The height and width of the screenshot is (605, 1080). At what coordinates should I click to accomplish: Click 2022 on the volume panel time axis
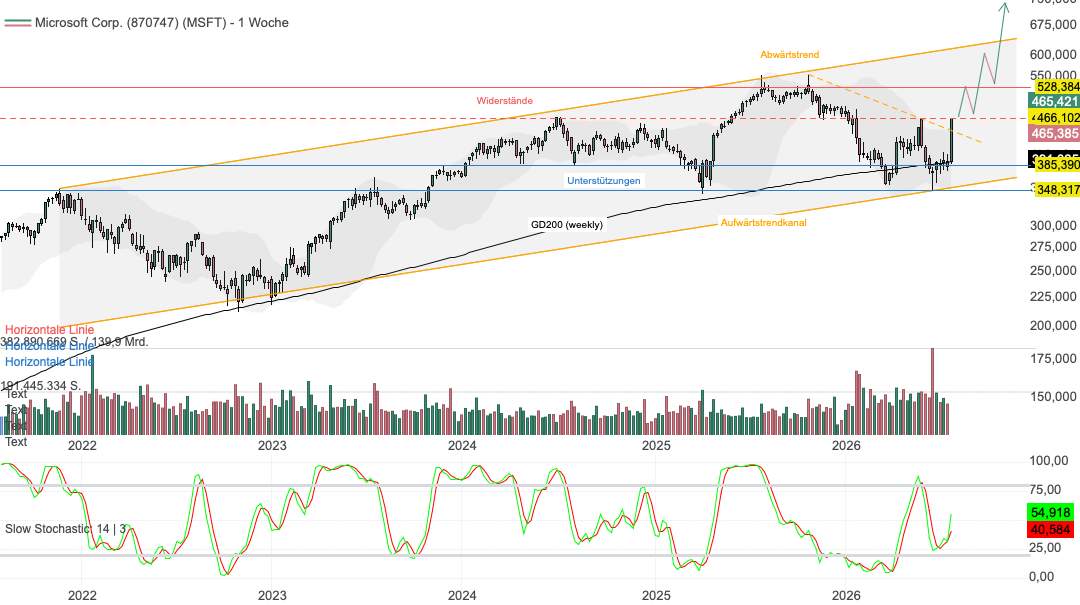82,446
